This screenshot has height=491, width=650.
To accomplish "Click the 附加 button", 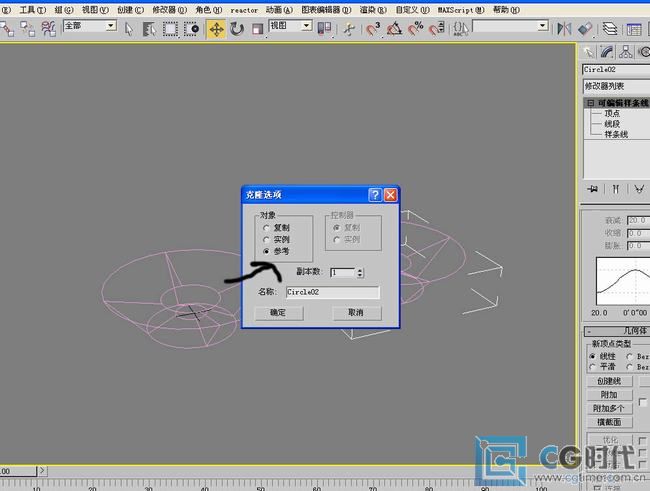I will 609,394.
